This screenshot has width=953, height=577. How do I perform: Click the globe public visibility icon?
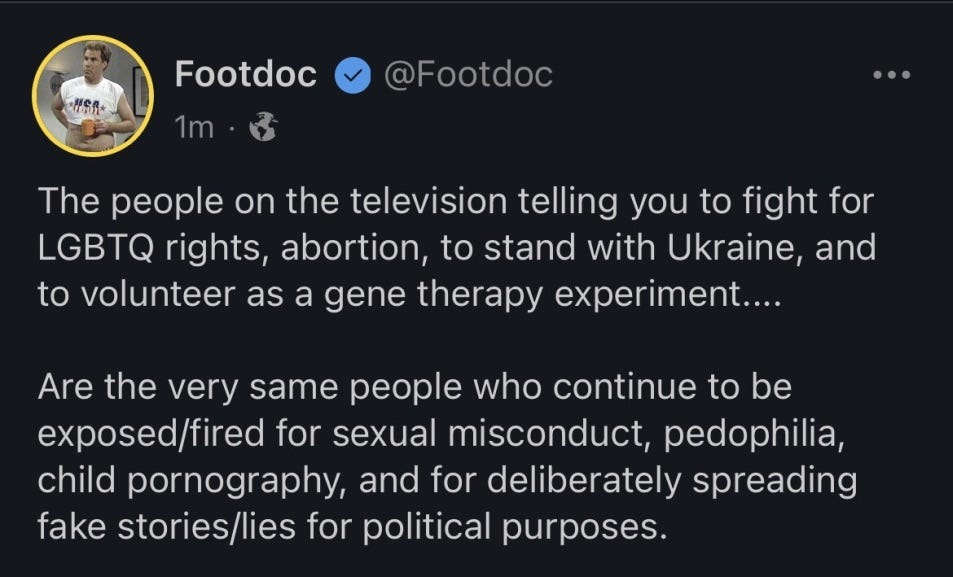(264, 126)
